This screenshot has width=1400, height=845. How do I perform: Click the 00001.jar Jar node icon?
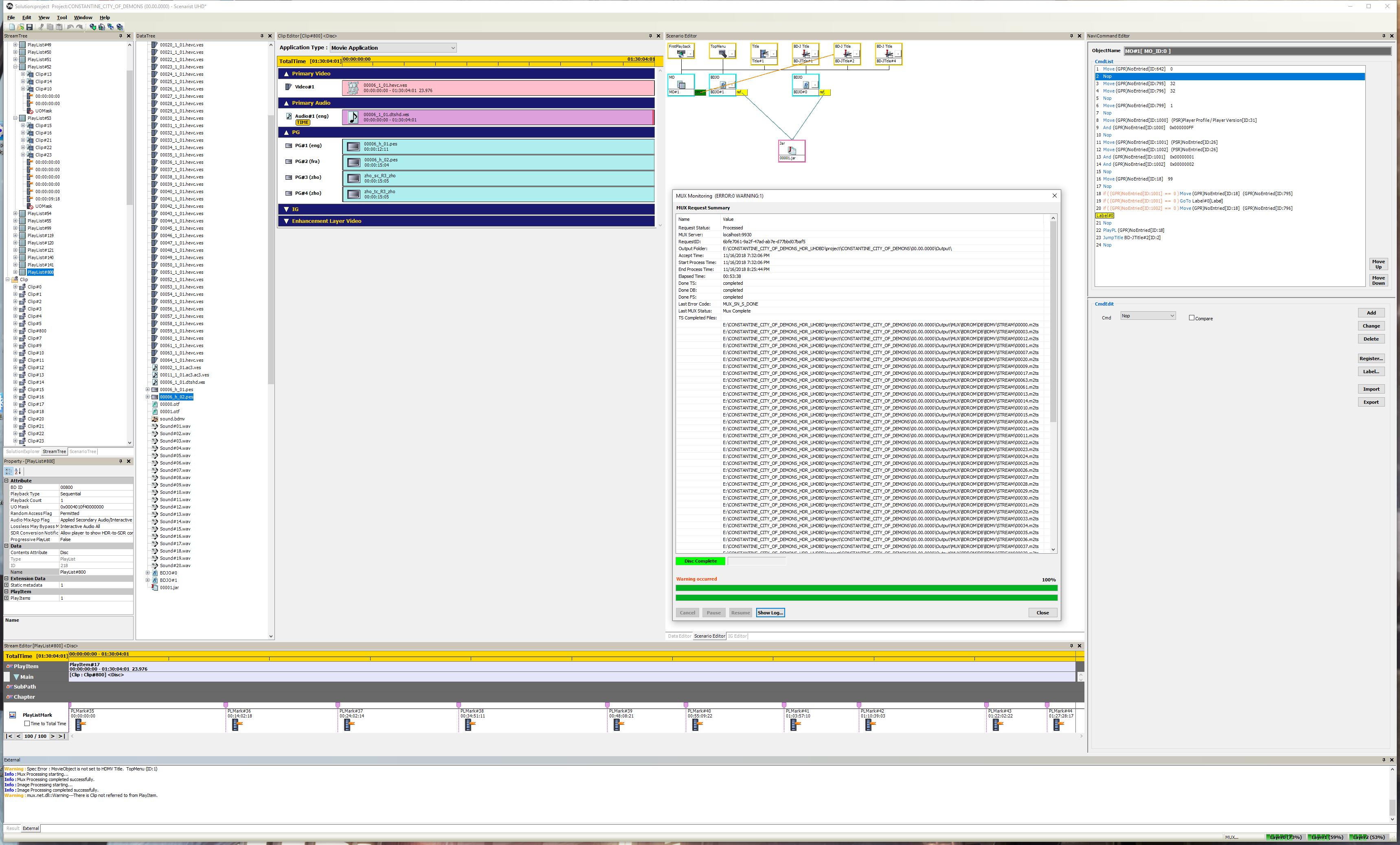[792, 151]
